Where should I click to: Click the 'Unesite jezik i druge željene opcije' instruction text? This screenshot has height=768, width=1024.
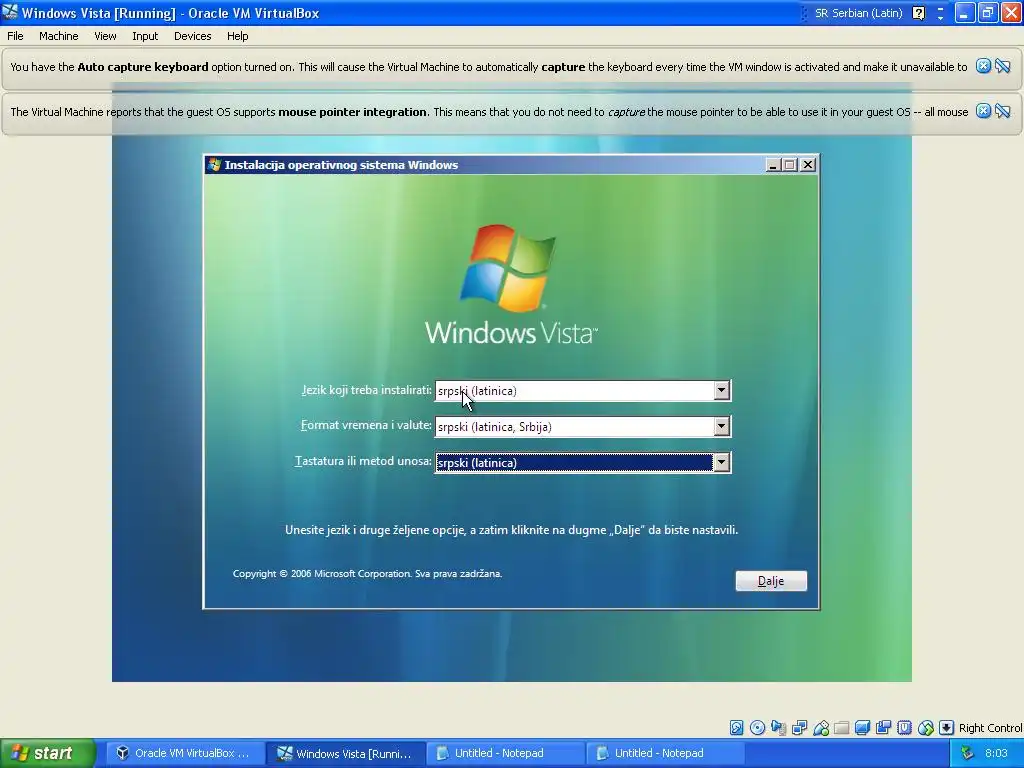point(511,530)
